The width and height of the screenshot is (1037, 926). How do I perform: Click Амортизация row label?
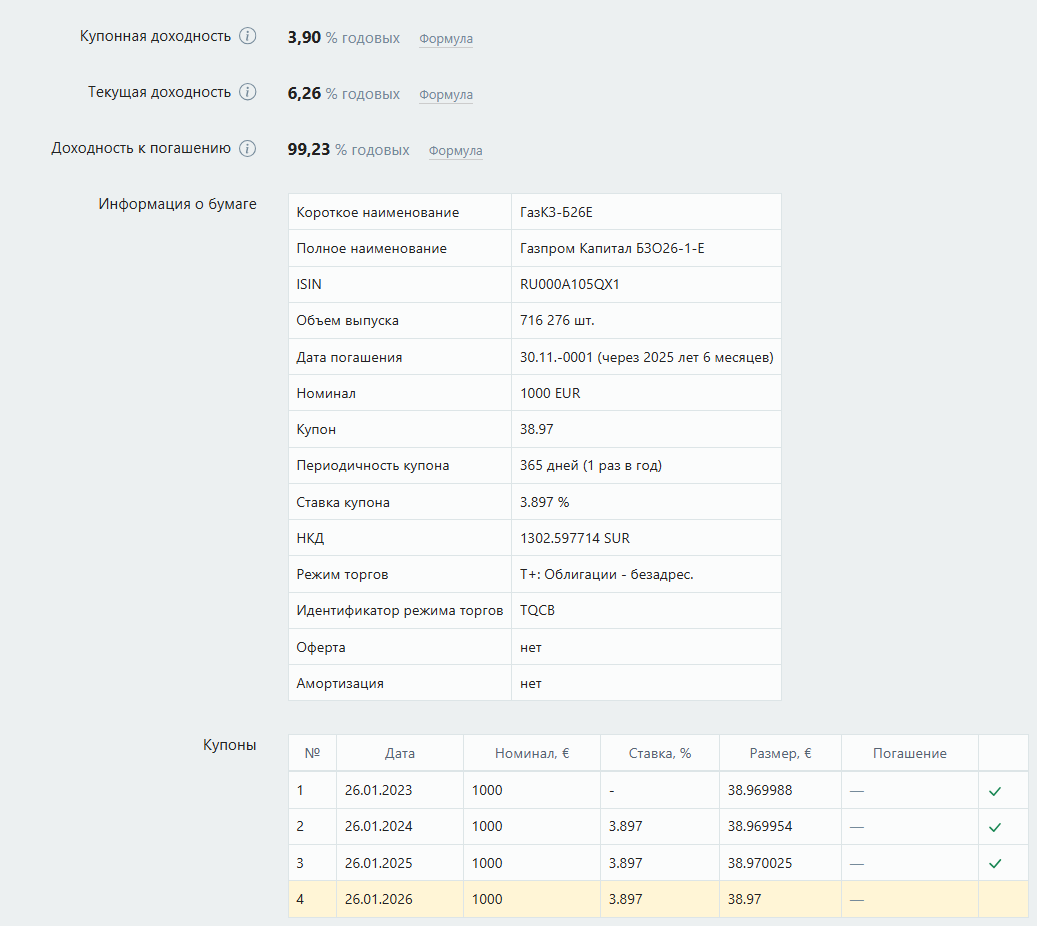pos(340,683)
